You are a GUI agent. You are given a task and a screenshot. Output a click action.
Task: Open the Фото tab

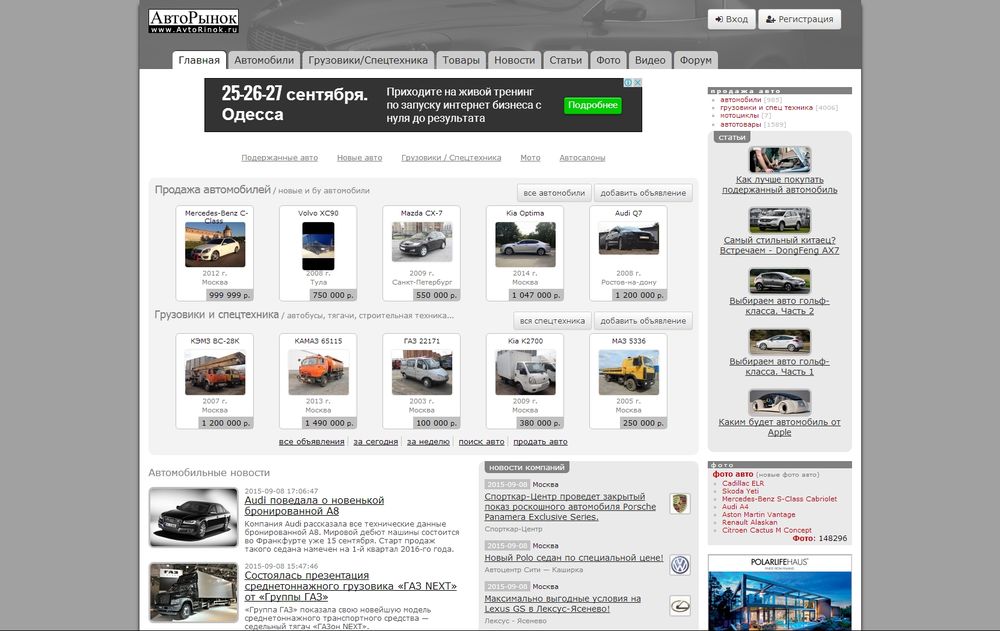point(608,60)
